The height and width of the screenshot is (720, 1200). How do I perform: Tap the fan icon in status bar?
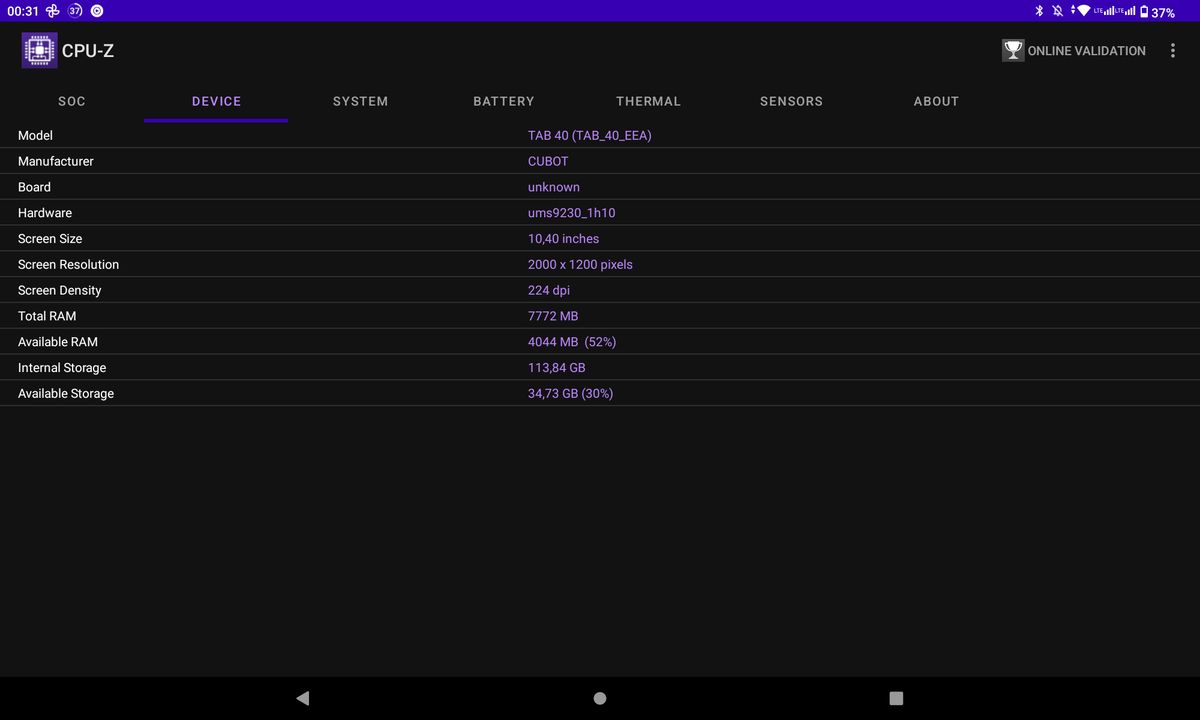pyautogui.click(x=53, y=11)
